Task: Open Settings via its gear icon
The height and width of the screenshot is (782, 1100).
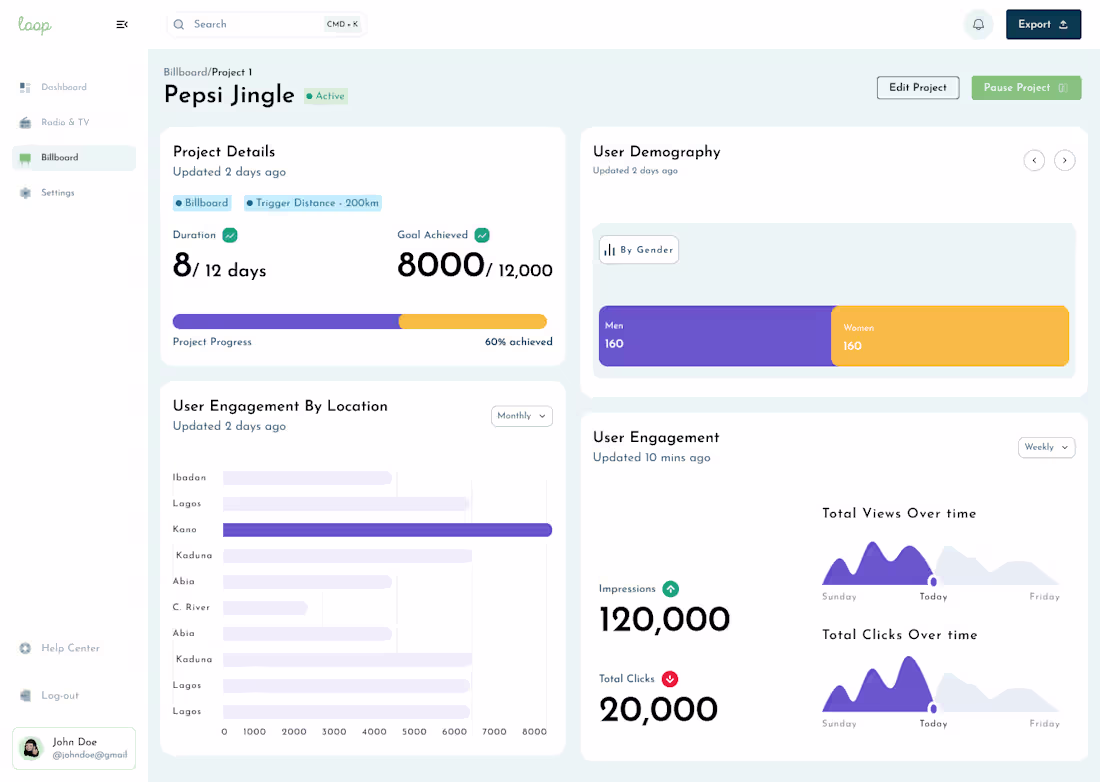Action: pos(24,192)
